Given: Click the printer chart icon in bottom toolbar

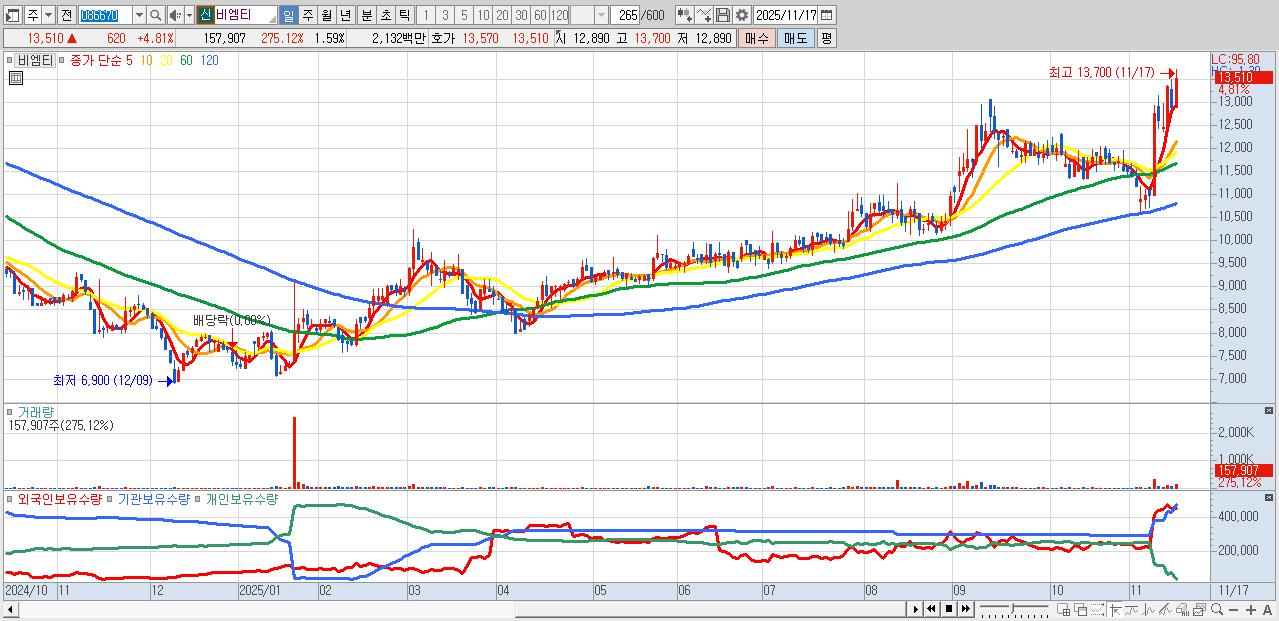Looking at the screenshot, I should pyautogui.click(x=1182, y=609).
